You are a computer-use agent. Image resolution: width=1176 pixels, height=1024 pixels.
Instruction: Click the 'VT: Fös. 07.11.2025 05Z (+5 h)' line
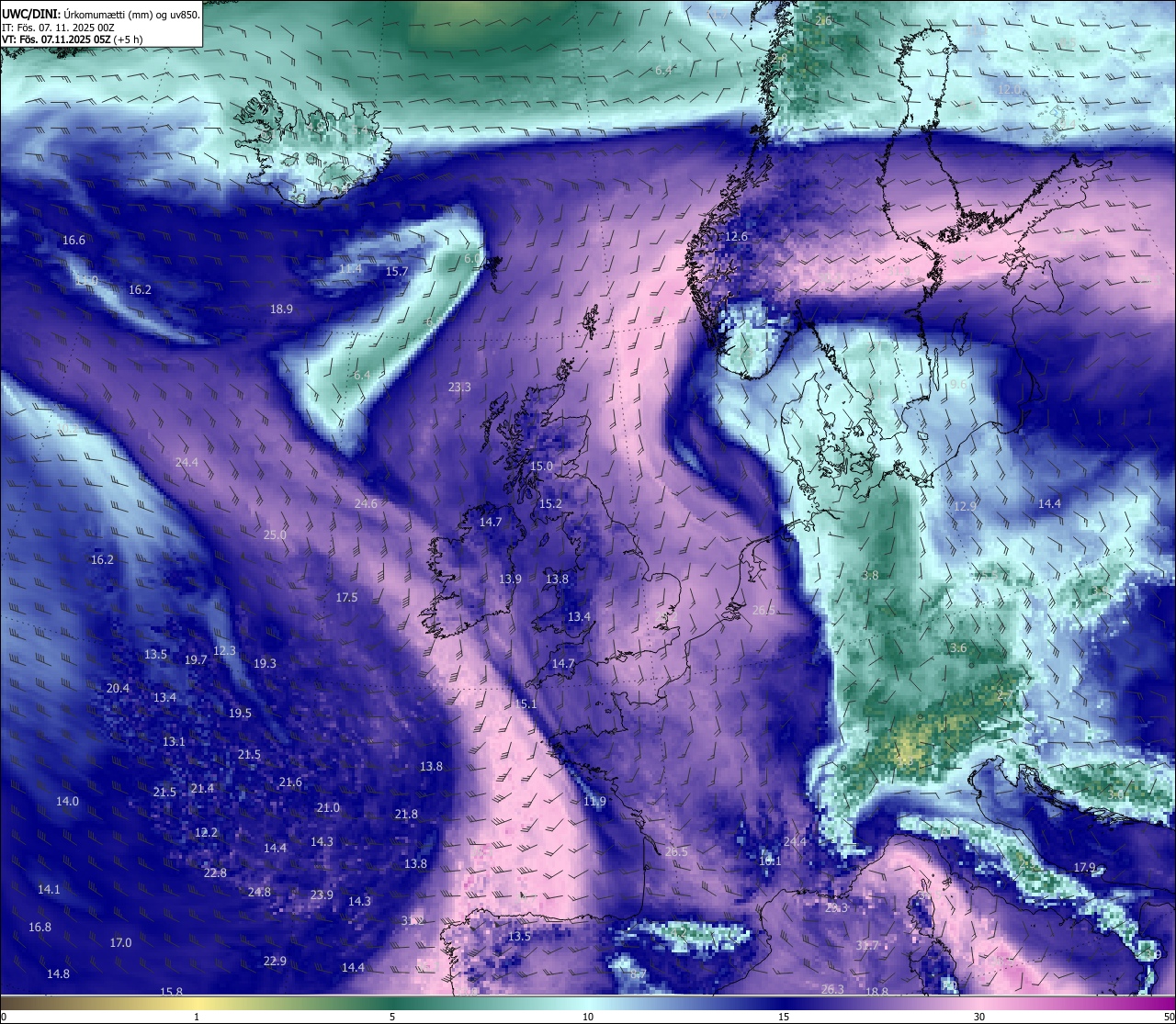click(72, 39)
